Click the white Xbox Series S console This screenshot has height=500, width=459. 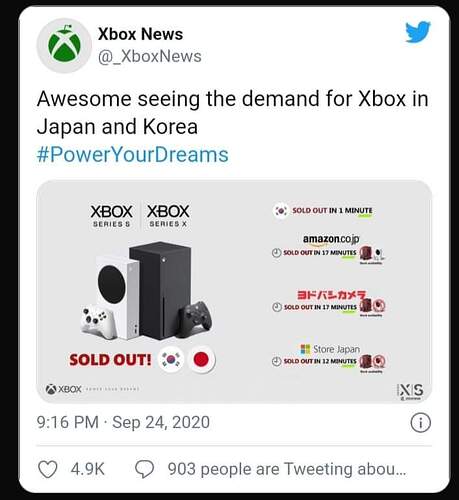tap(118, 297)
